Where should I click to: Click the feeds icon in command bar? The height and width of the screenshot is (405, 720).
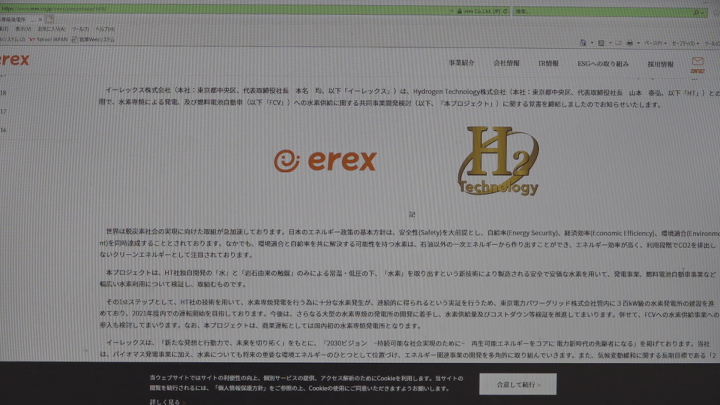pyautogui.click(x=601, y=43)
